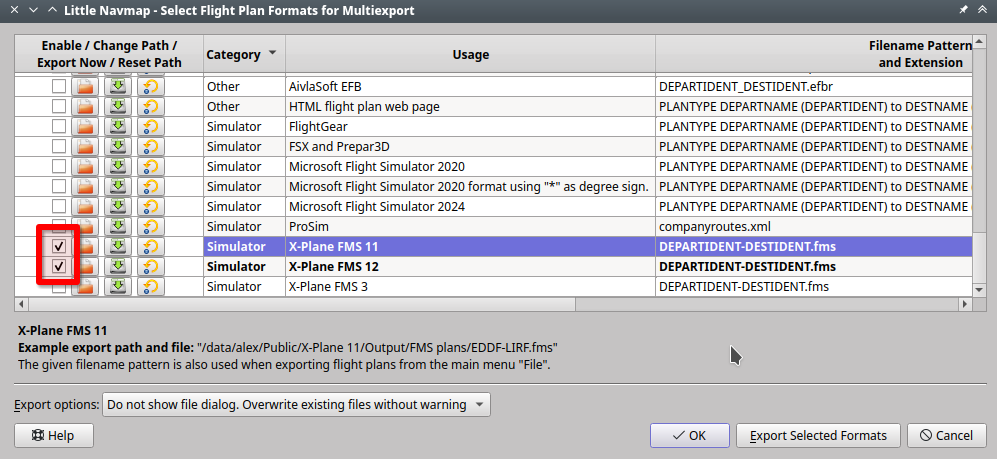This screenshot has height=459, width=997.
Task: Open Help for multiexport dialog
Action: (53, 435)
